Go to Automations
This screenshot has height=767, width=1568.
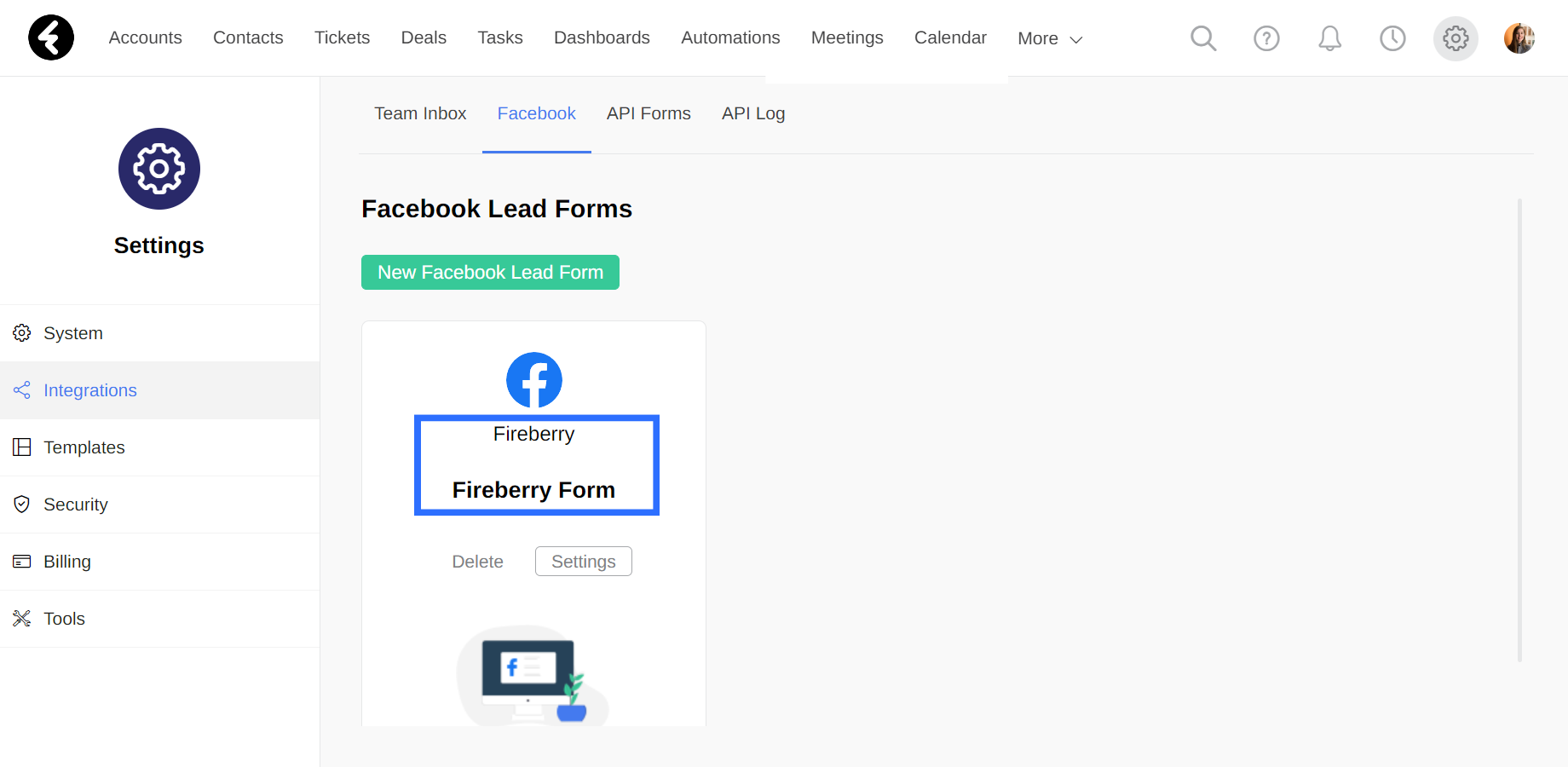pyautogui.click(x=730, y=37)
